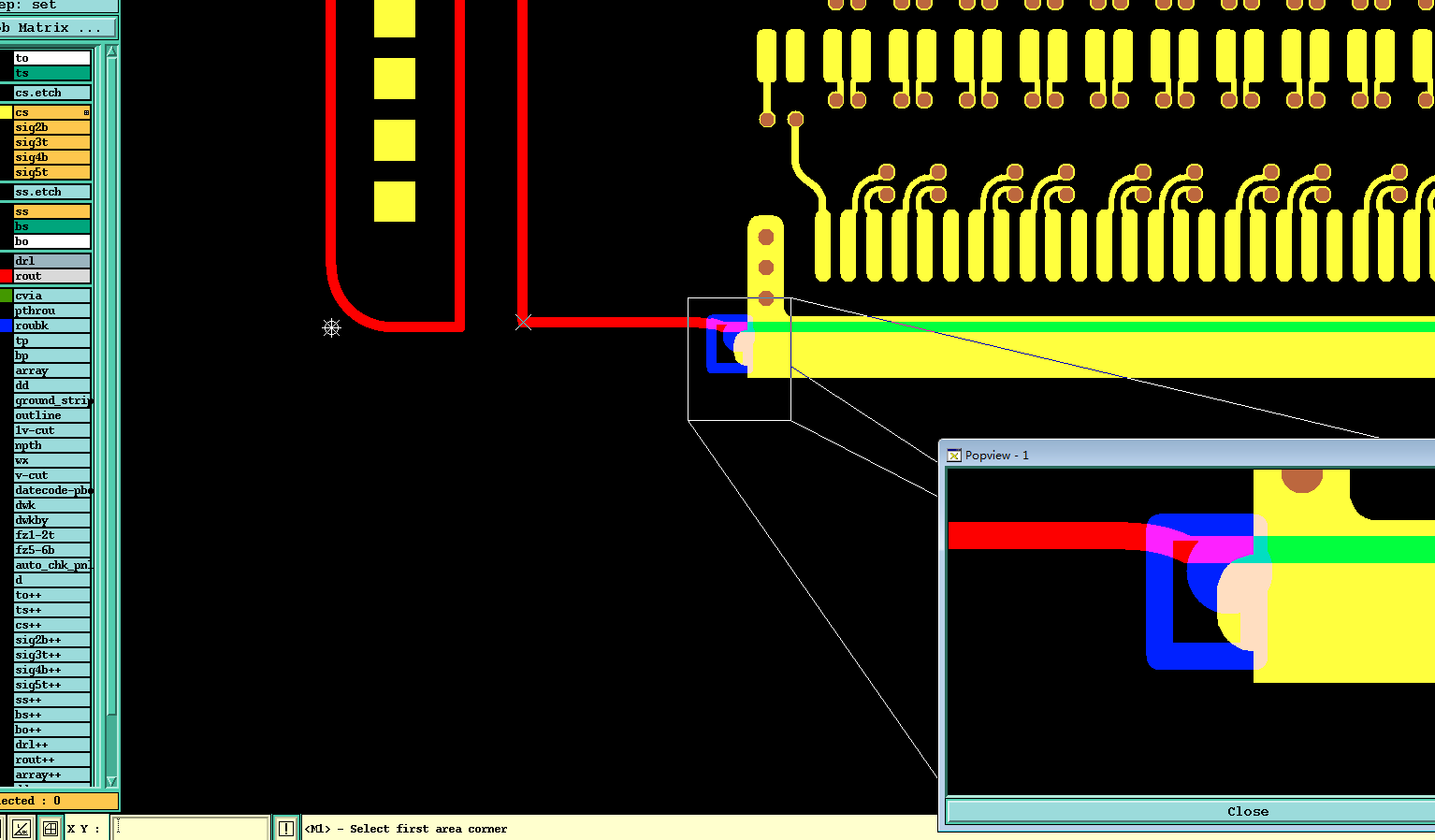Image resolution: width=1435 pixels, height=840 pixels.
Task: Select the 'rout++' layer row
Action: coord(52,760)
